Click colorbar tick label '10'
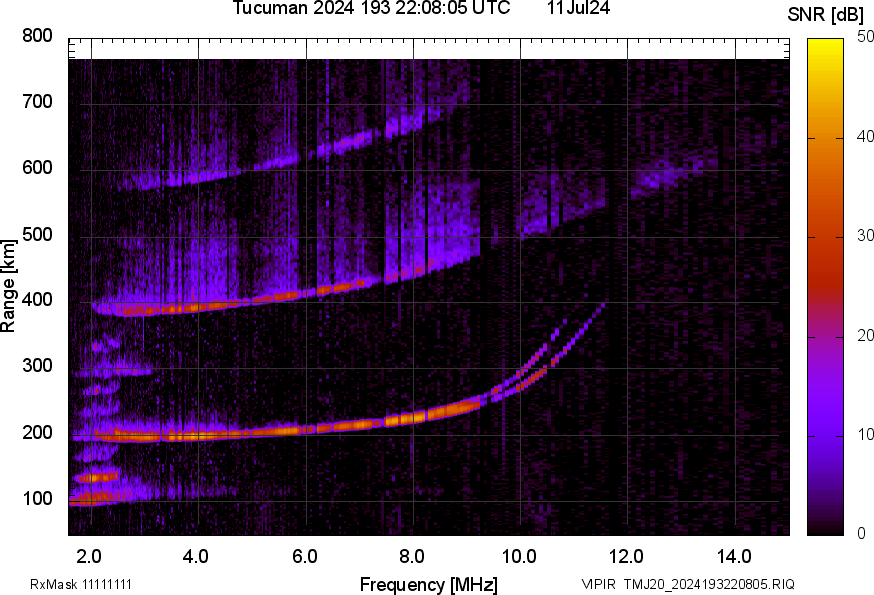This screenshot has width=874, height=595. coord(866,434)
